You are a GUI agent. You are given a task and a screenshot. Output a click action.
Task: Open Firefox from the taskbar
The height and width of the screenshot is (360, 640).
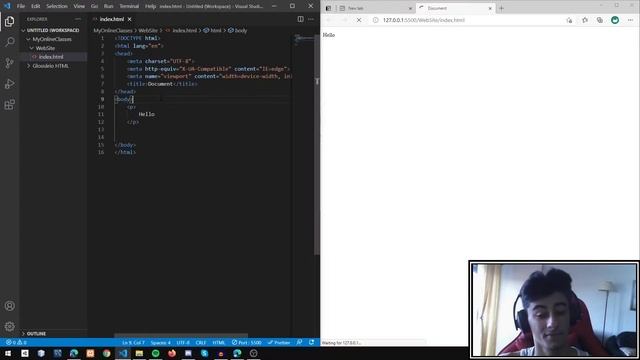pos(172,353)
